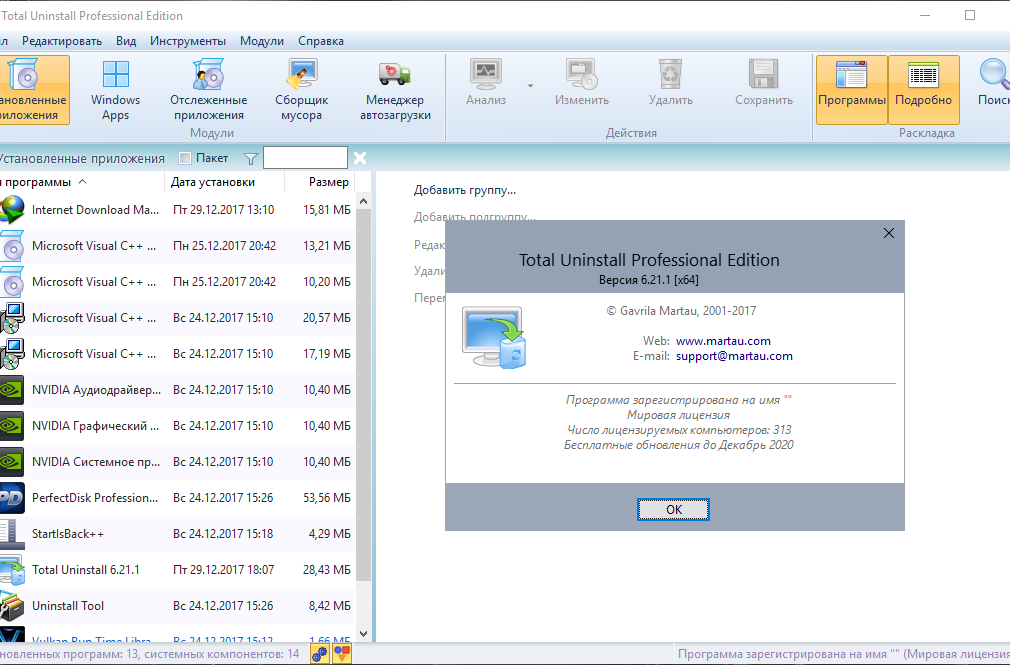Screen dimensions: 1010x665
Task: Click the Total Uninstall logo in About dialog
Action: (x=494, y=338)
